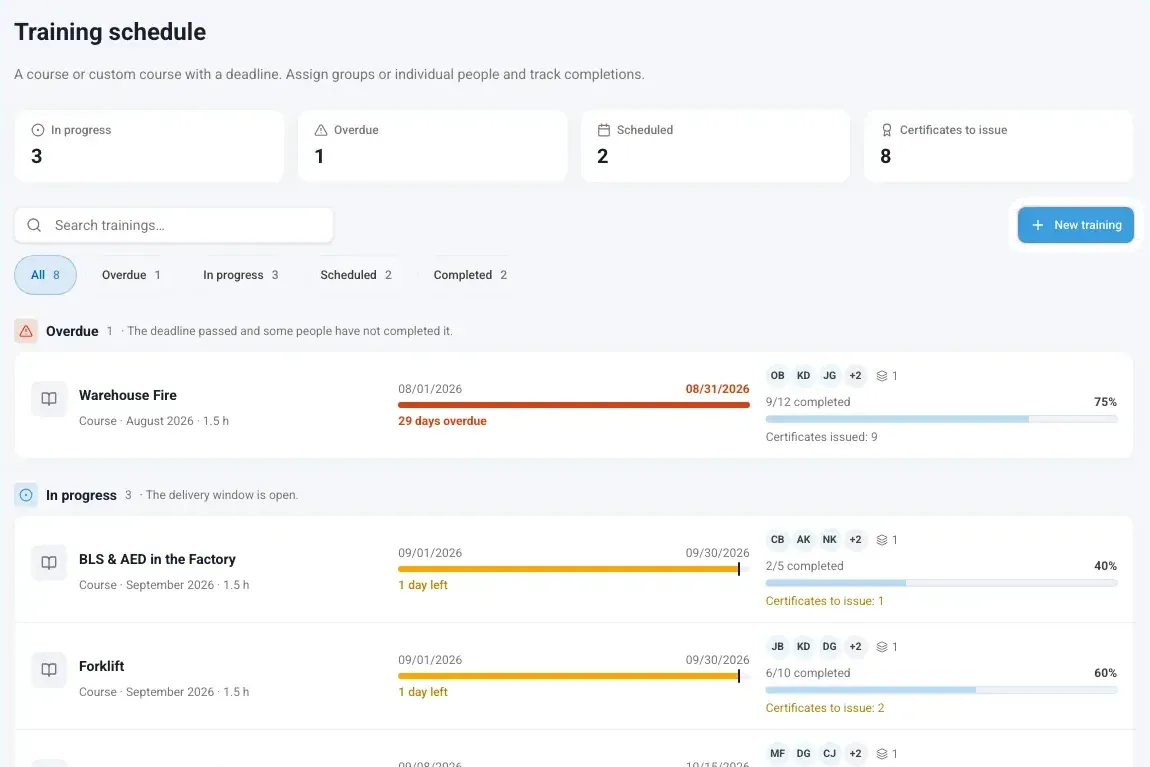
Task: Click the JG avatar in Warehouse Fire row
Action: point(829,375)
